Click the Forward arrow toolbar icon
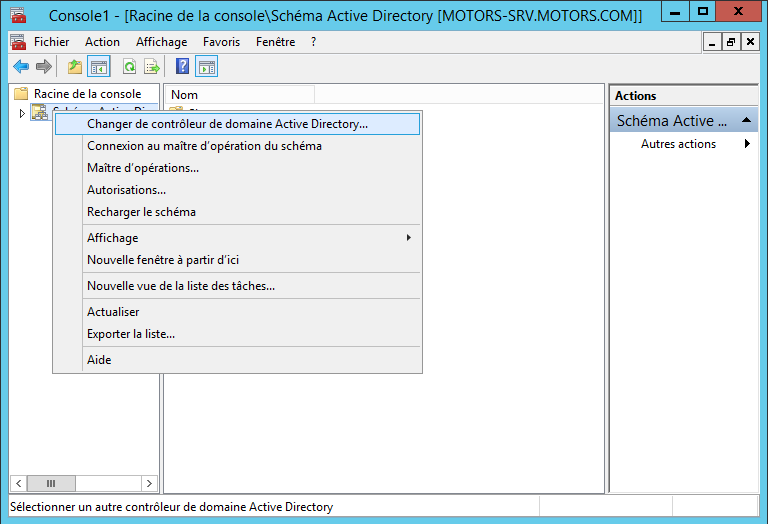Screen dimensions: 768x524 [x=43, y=67]
